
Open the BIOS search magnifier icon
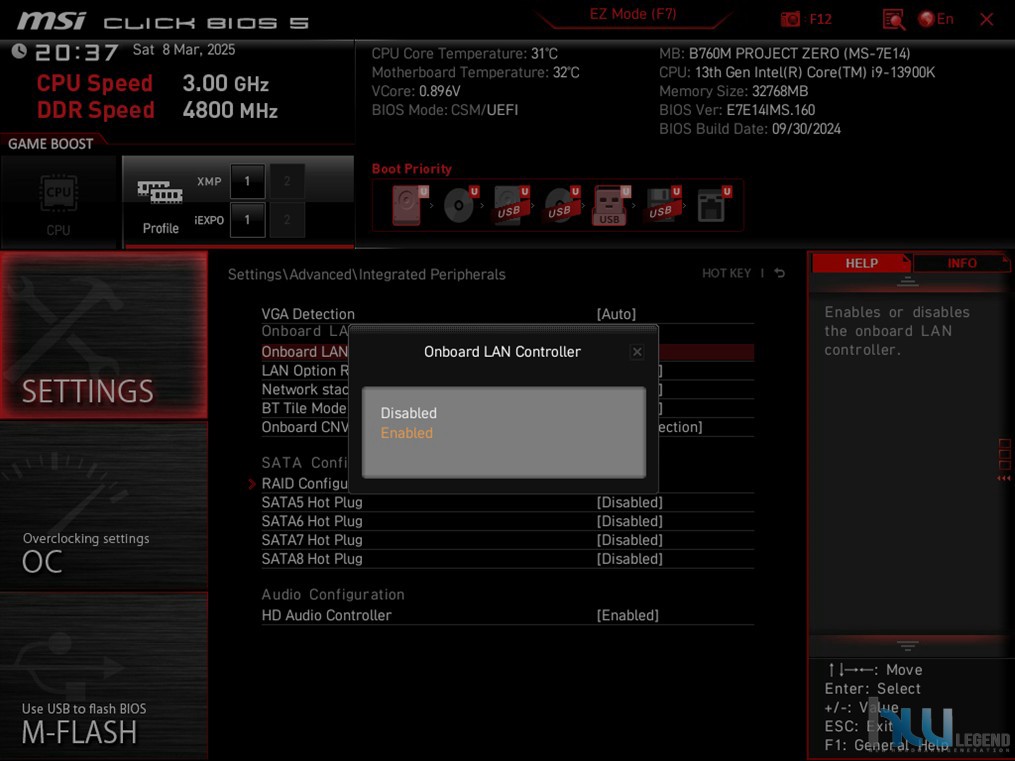point(893,19)
